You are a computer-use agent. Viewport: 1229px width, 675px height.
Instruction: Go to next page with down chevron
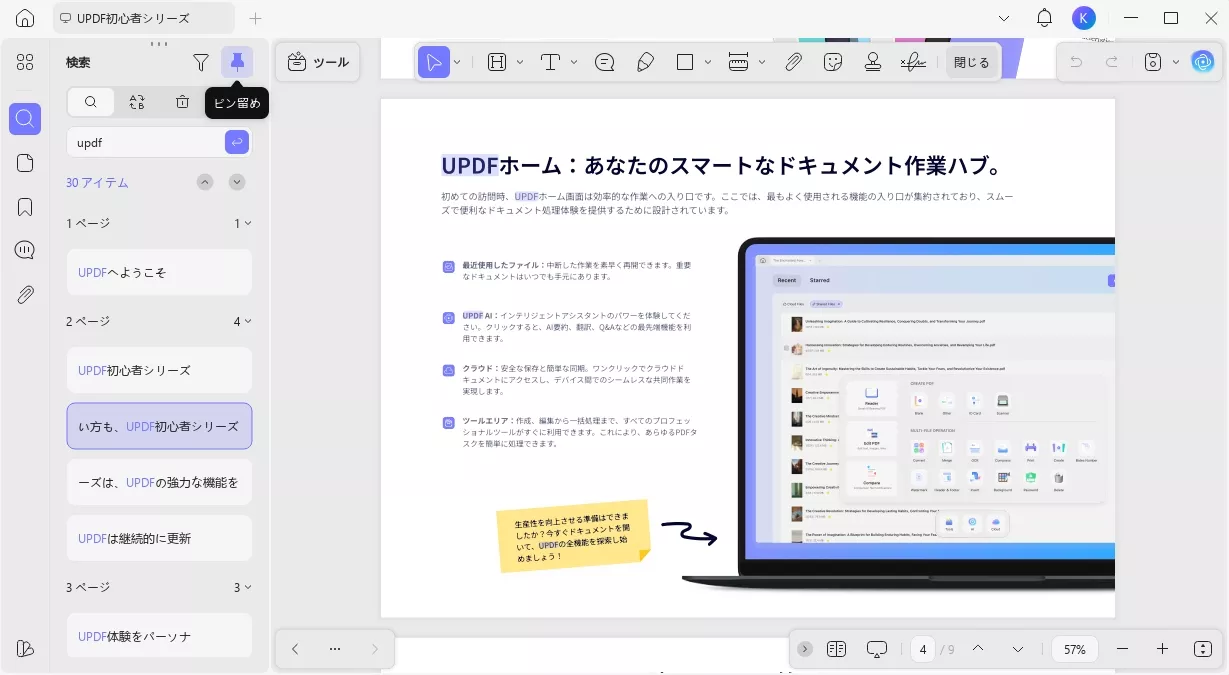(x=1018, y=649)
